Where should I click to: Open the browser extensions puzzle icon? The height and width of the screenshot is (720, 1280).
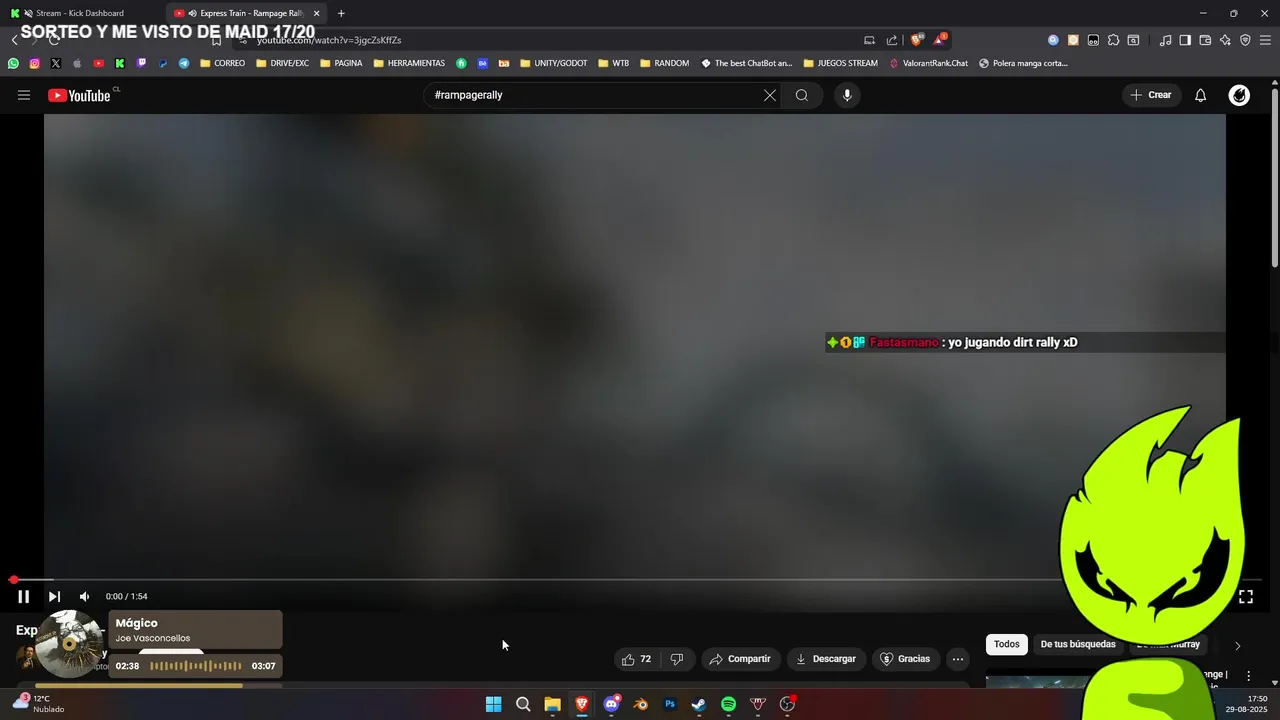coord(1113,40)
